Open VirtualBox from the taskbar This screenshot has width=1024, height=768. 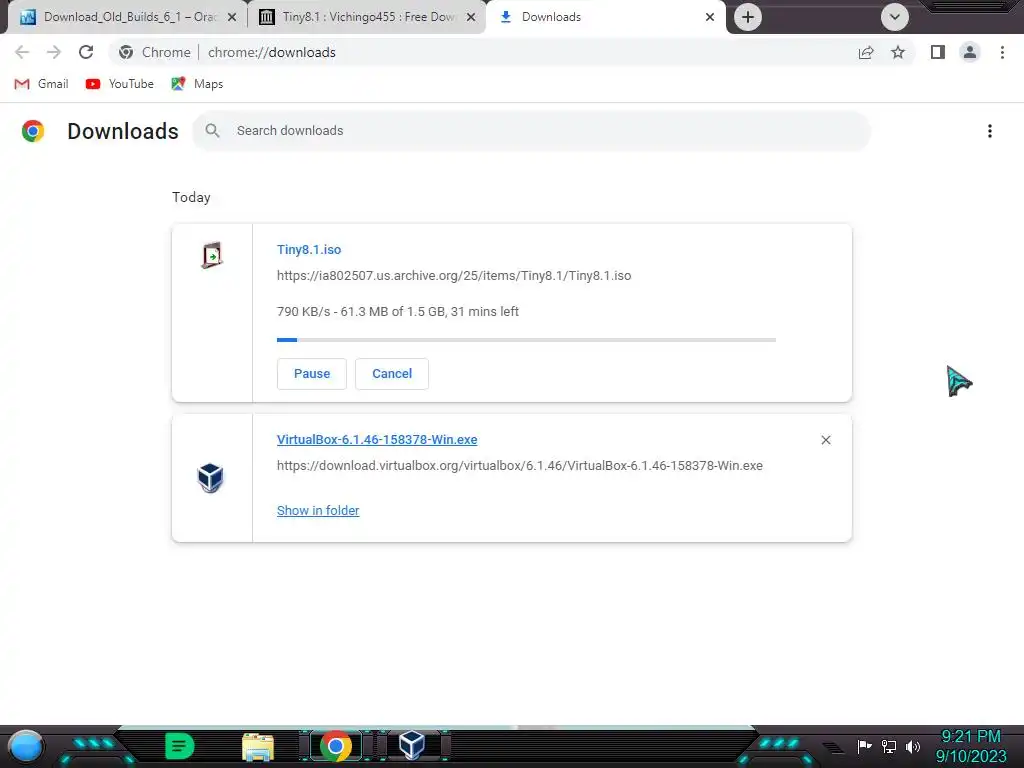[412, 745]
